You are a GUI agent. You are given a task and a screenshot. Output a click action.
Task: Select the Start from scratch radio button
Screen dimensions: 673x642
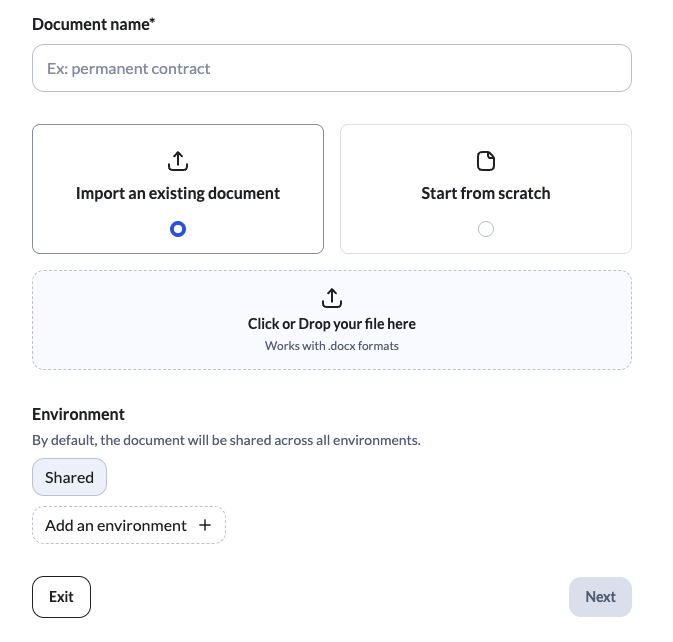(x=485, y=229)
